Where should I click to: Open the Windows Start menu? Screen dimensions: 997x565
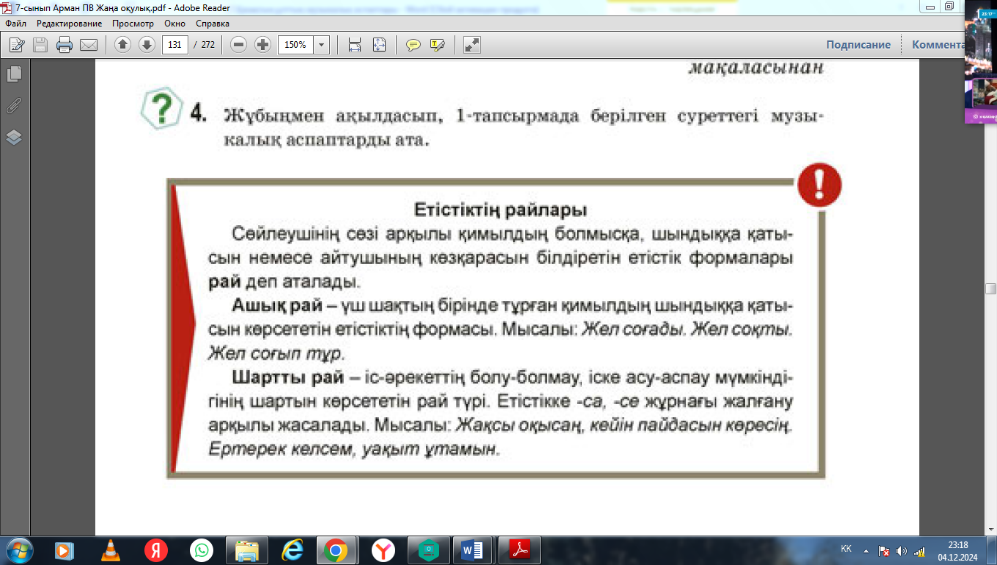pos(18,550)
